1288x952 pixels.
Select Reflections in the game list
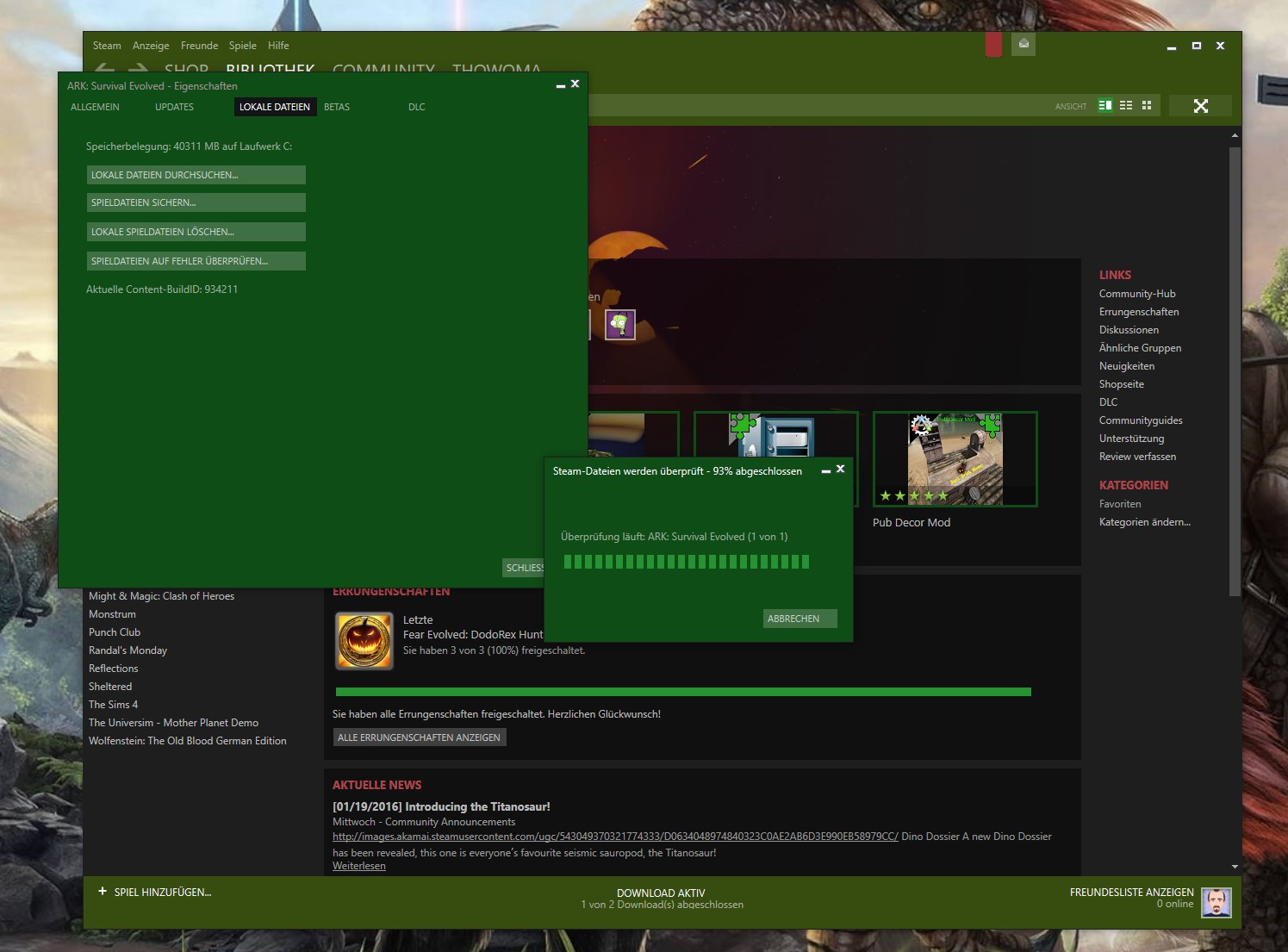click(113, 669)
